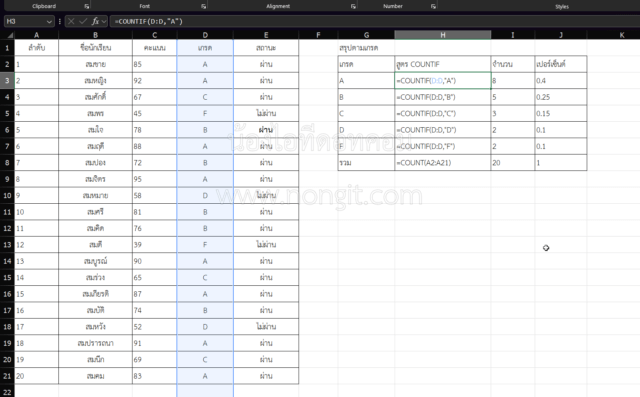Click the สรุปตามเกรด title cell

click(366, 48)
